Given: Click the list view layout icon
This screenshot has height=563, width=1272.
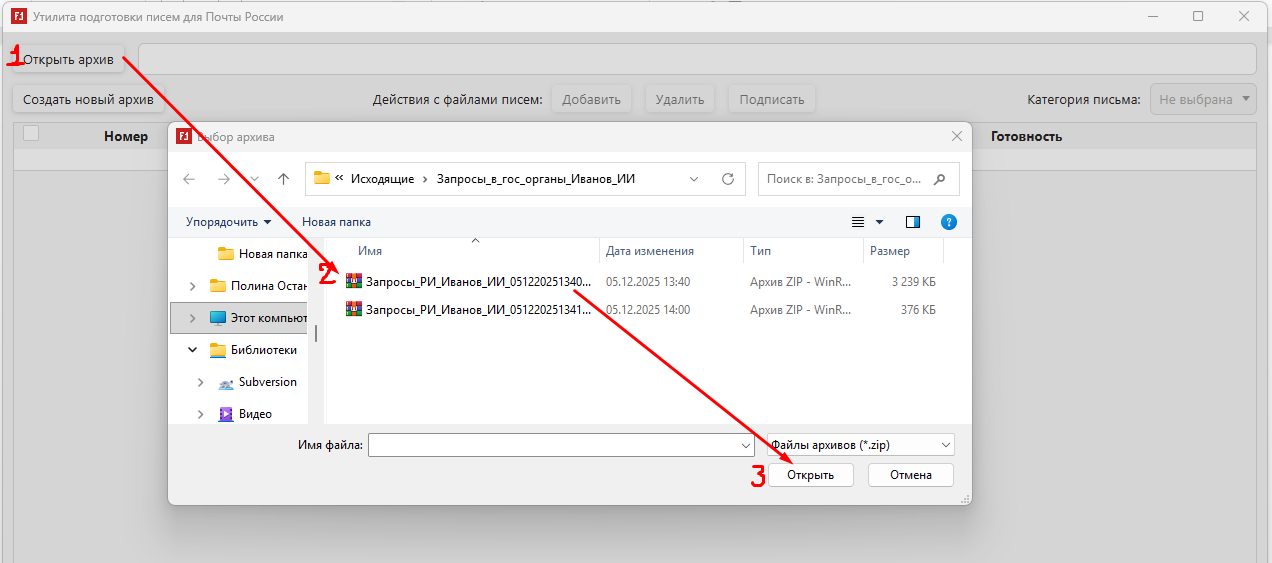Looking at the screenshot, I should (857, 222).
